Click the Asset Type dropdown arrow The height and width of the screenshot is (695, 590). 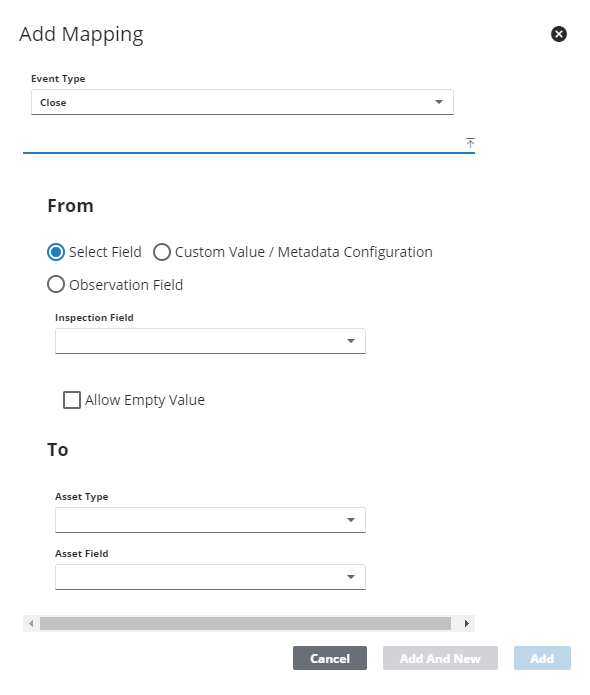pyautogui.click(x=351, y=520)
